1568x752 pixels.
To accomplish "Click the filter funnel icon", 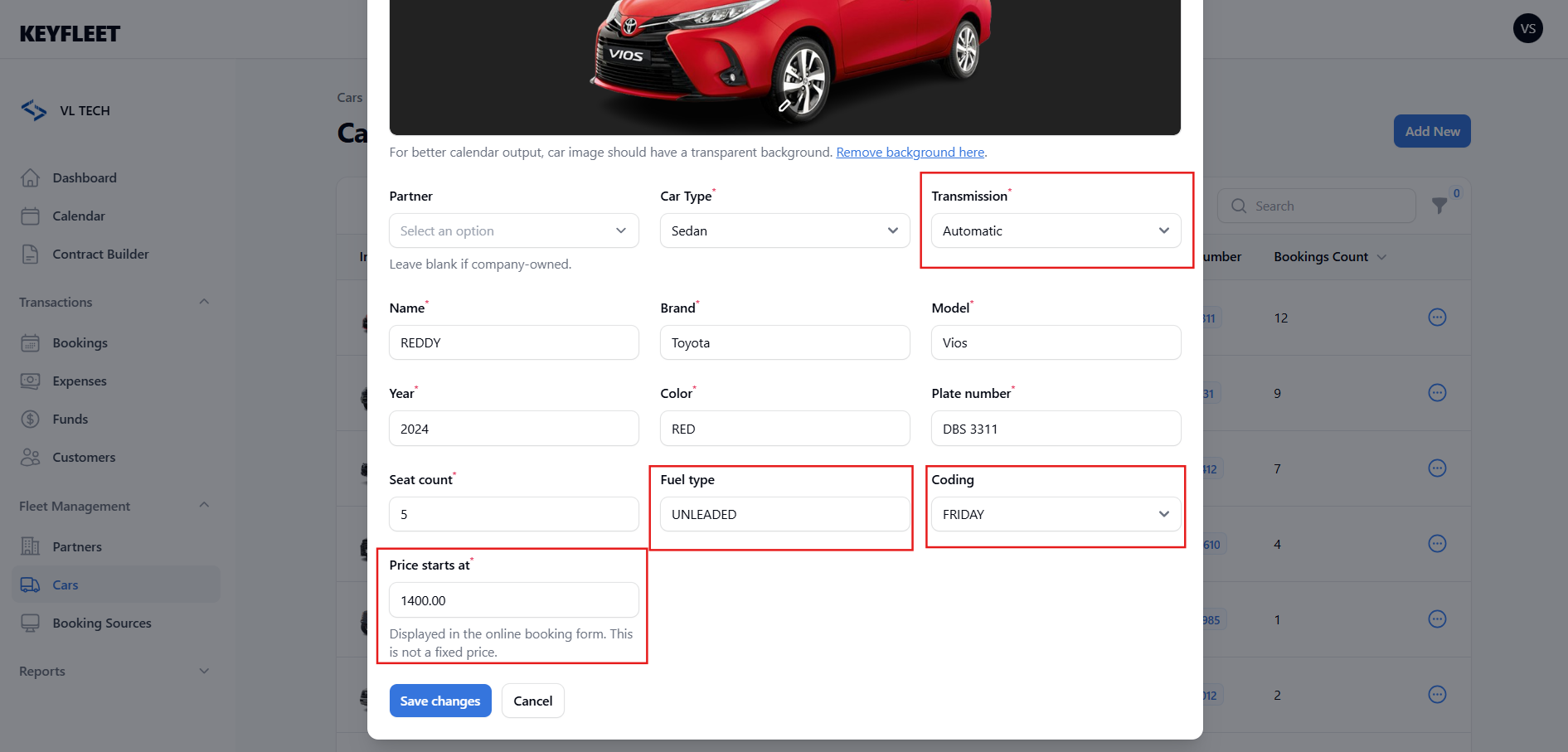I will 1439,206.
